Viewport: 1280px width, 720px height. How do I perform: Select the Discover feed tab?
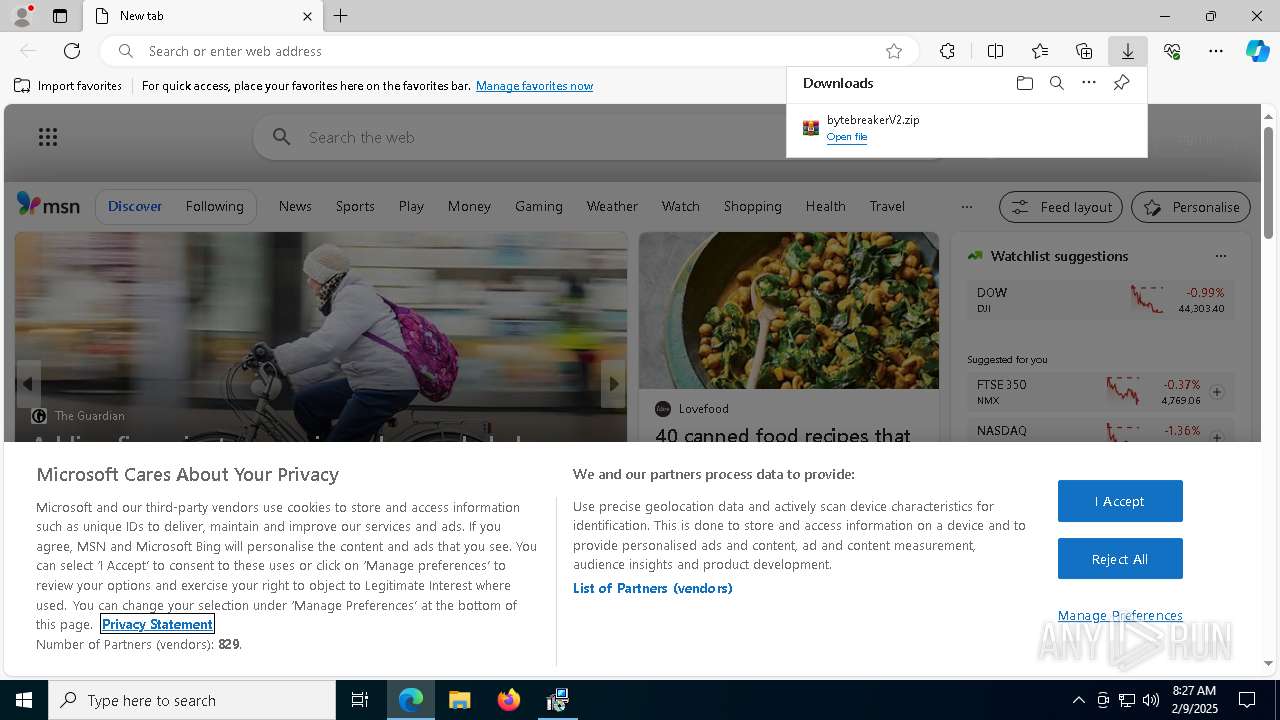pos(135,206)
